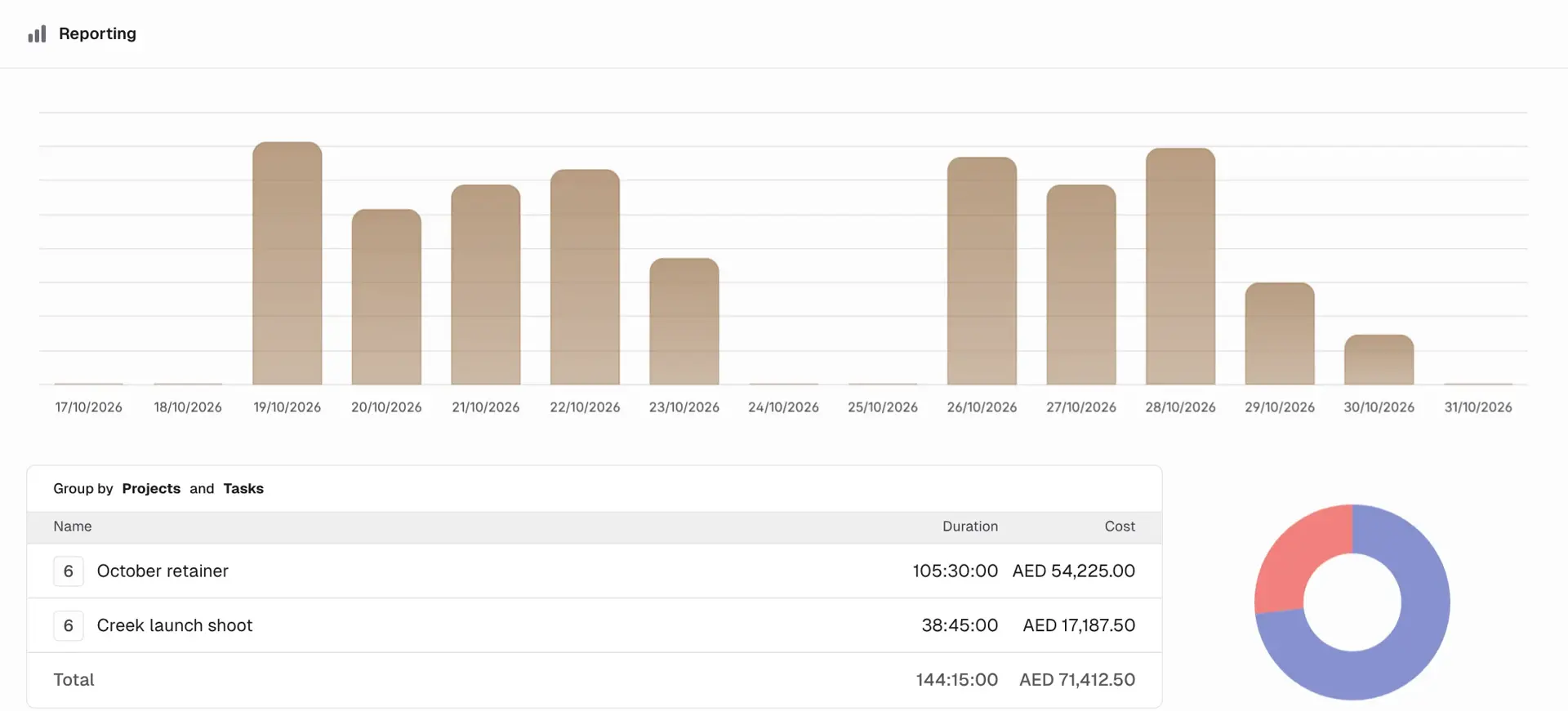Click the AED 17,187.50 cost value
Image resolution: width=1568 pixels, height=711 pixels.
tap(1079, 625)
